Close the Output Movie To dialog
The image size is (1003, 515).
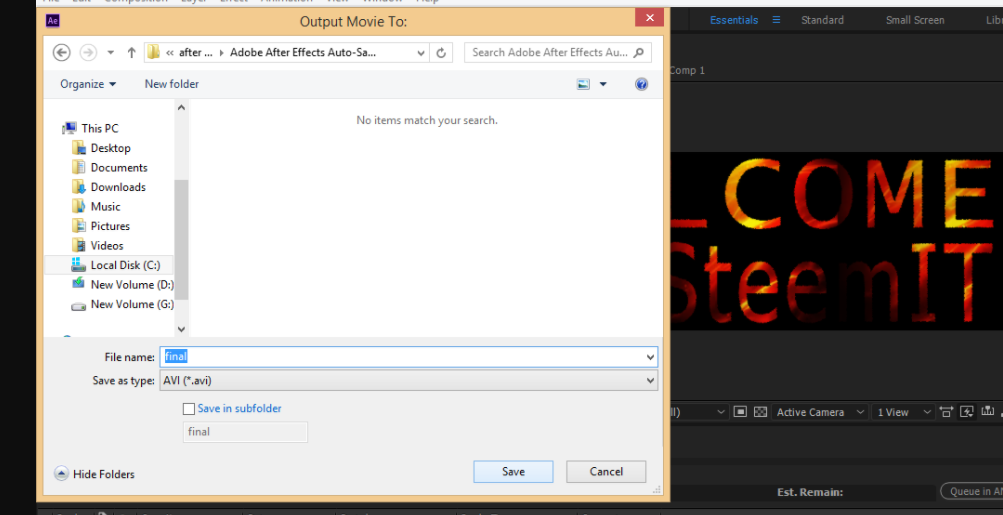pyautogui.click(x=649, y=18)
